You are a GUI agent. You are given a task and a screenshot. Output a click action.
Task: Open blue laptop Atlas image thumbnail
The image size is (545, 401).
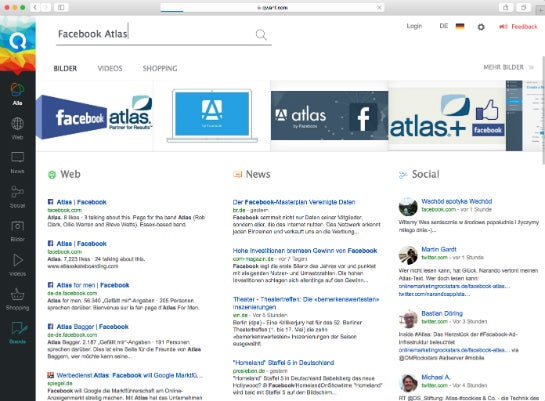(212, 116)
